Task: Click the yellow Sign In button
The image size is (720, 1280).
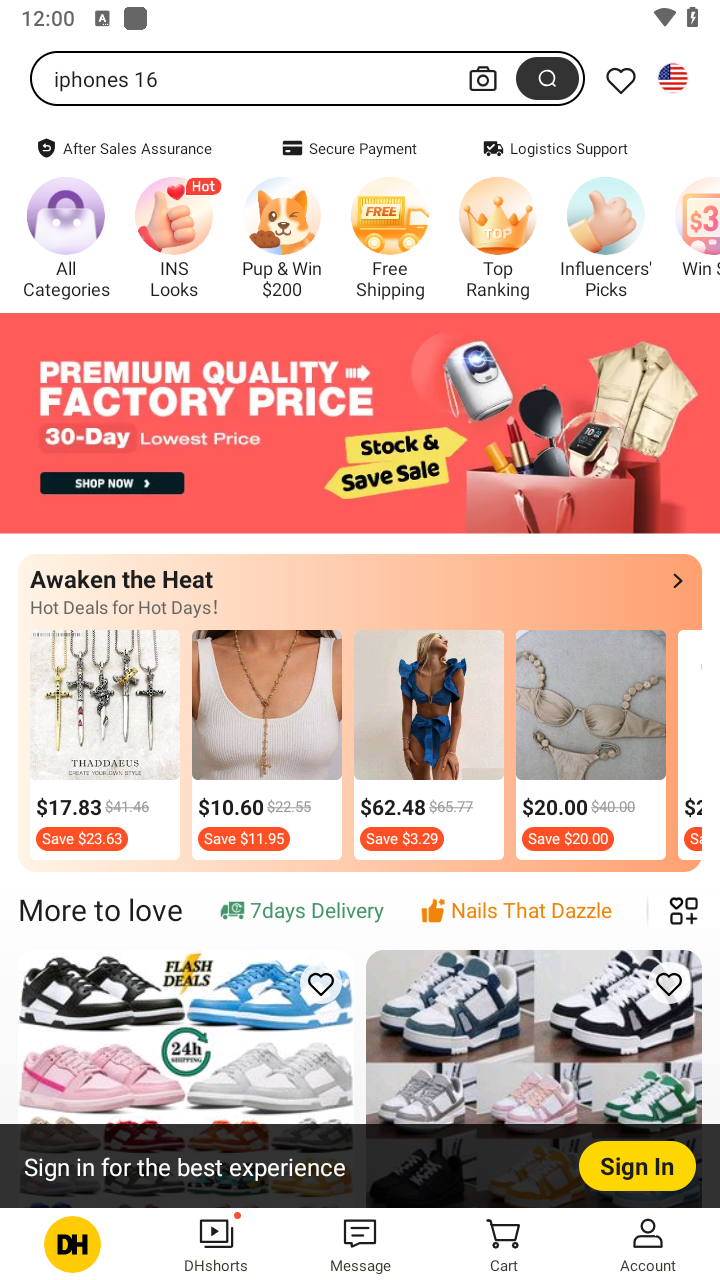Action: click(637, 1166)
